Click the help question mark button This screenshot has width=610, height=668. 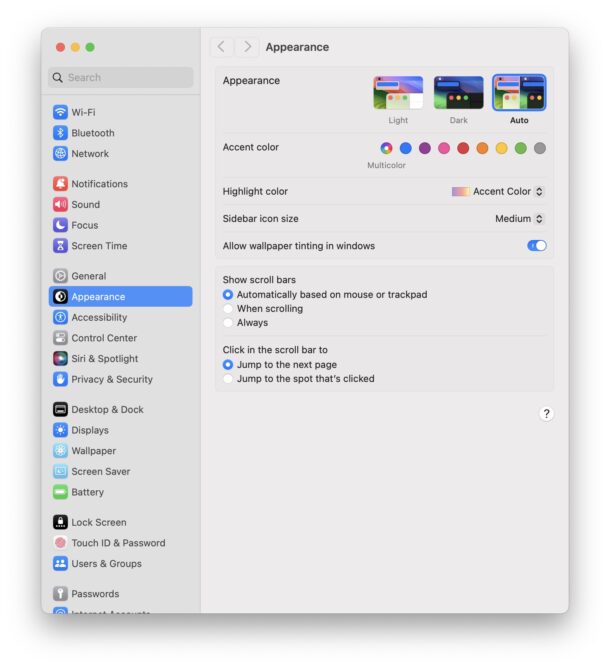[546, 414]
